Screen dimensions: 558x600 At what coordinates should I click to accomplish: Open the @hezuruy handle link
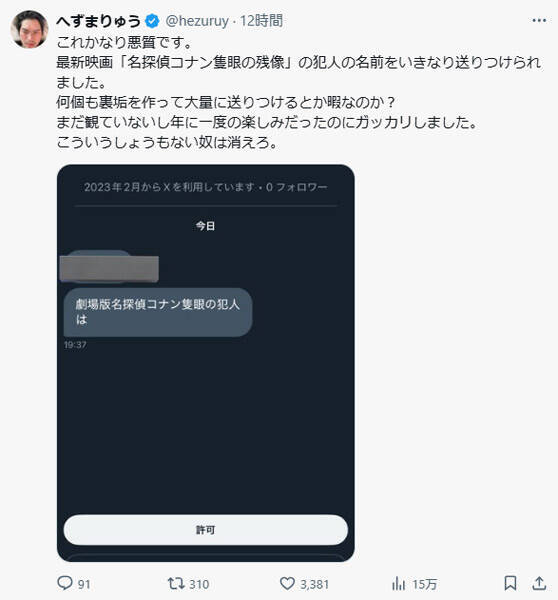pos(197,21)
